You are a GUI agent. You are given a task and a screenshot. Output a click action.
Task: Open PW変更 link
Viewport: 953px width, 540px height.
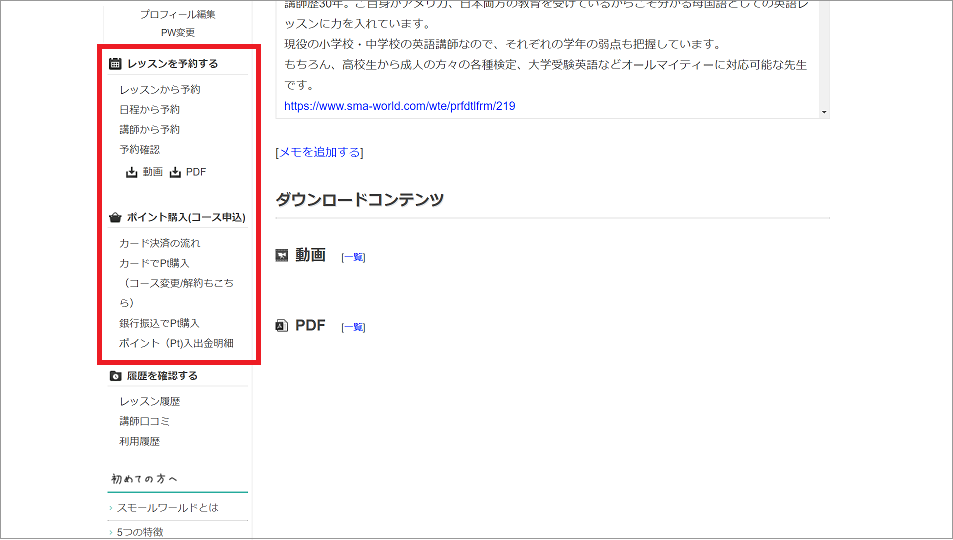coord(177,32)
